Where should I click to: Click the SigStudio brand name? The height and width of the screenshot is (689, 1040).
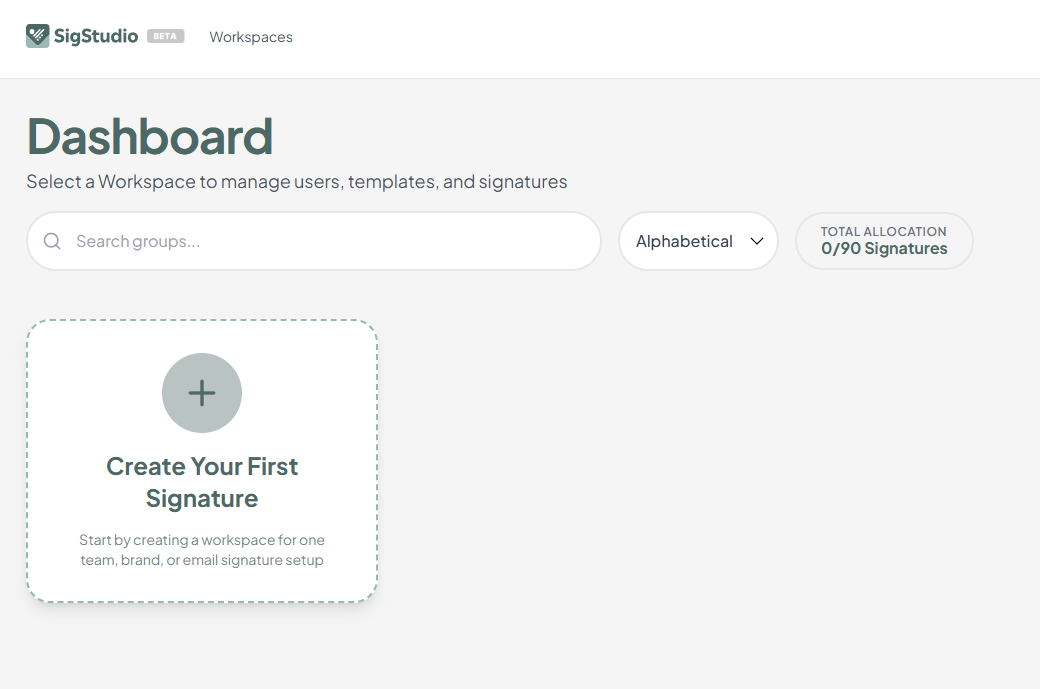click(x=96, y=36)
